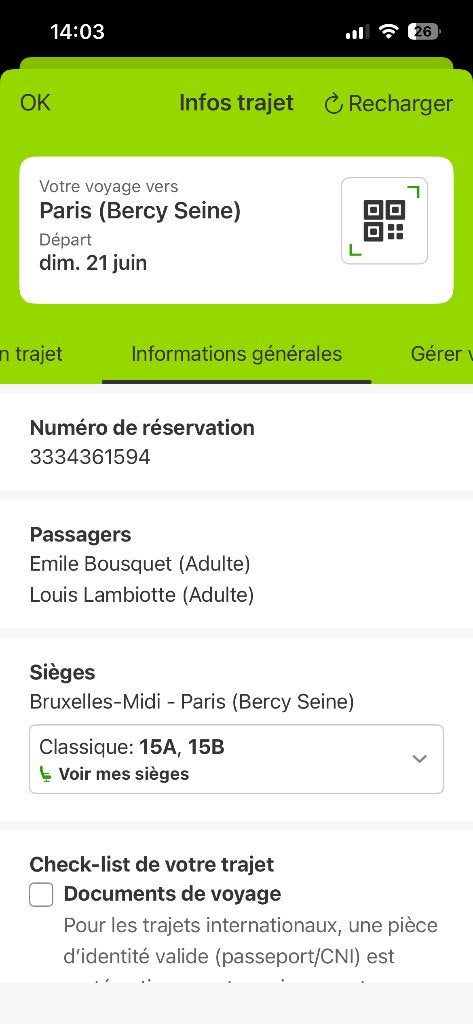Expand the seats chevron arrow
The image size is (473, 1024).
419,759
